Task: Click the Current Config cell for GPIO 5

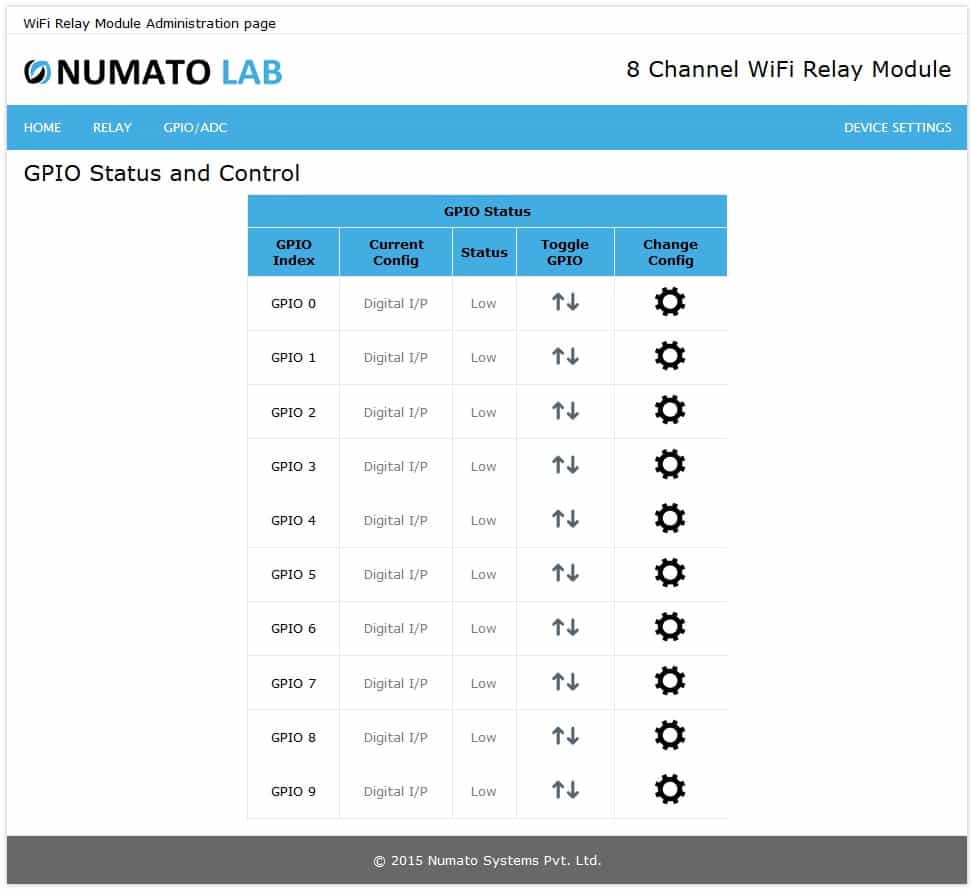Action: tap(396, 573)
